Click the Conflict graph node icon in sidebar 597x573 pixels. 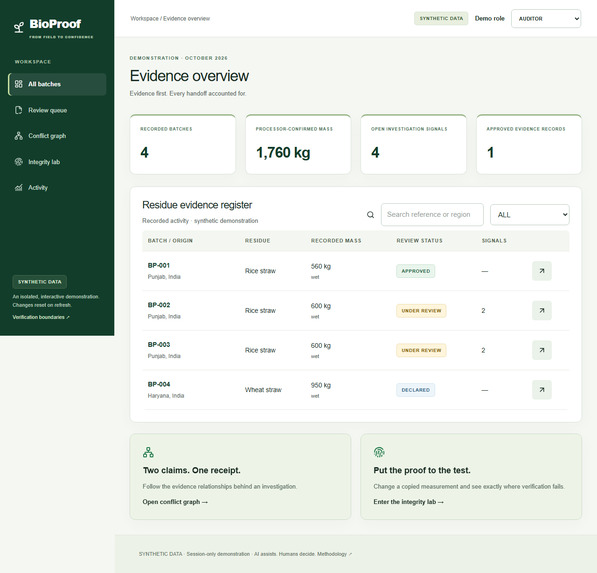(x=18, y=136)
